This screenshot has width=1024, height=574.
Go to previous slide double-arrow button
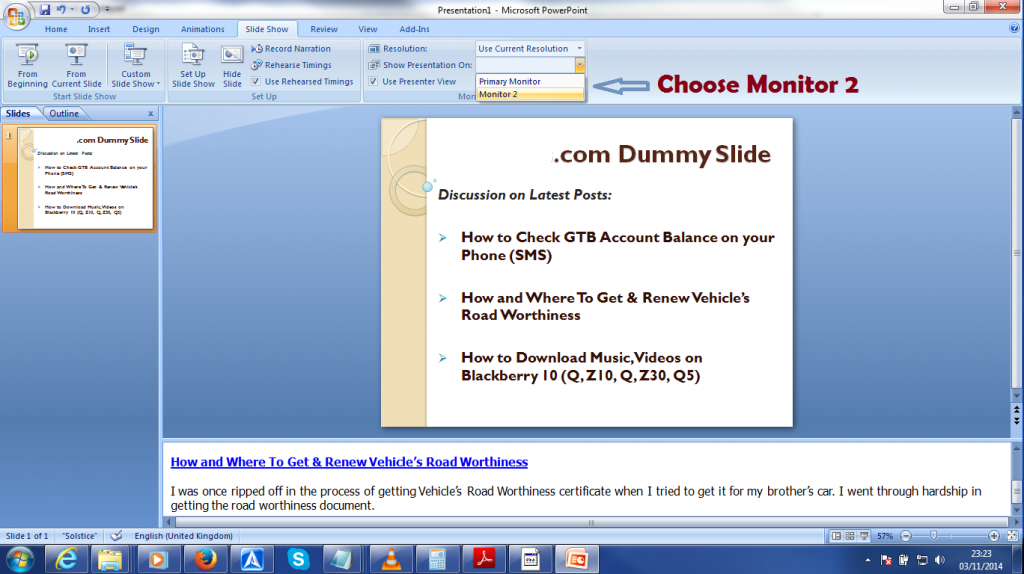[1017, 410]
